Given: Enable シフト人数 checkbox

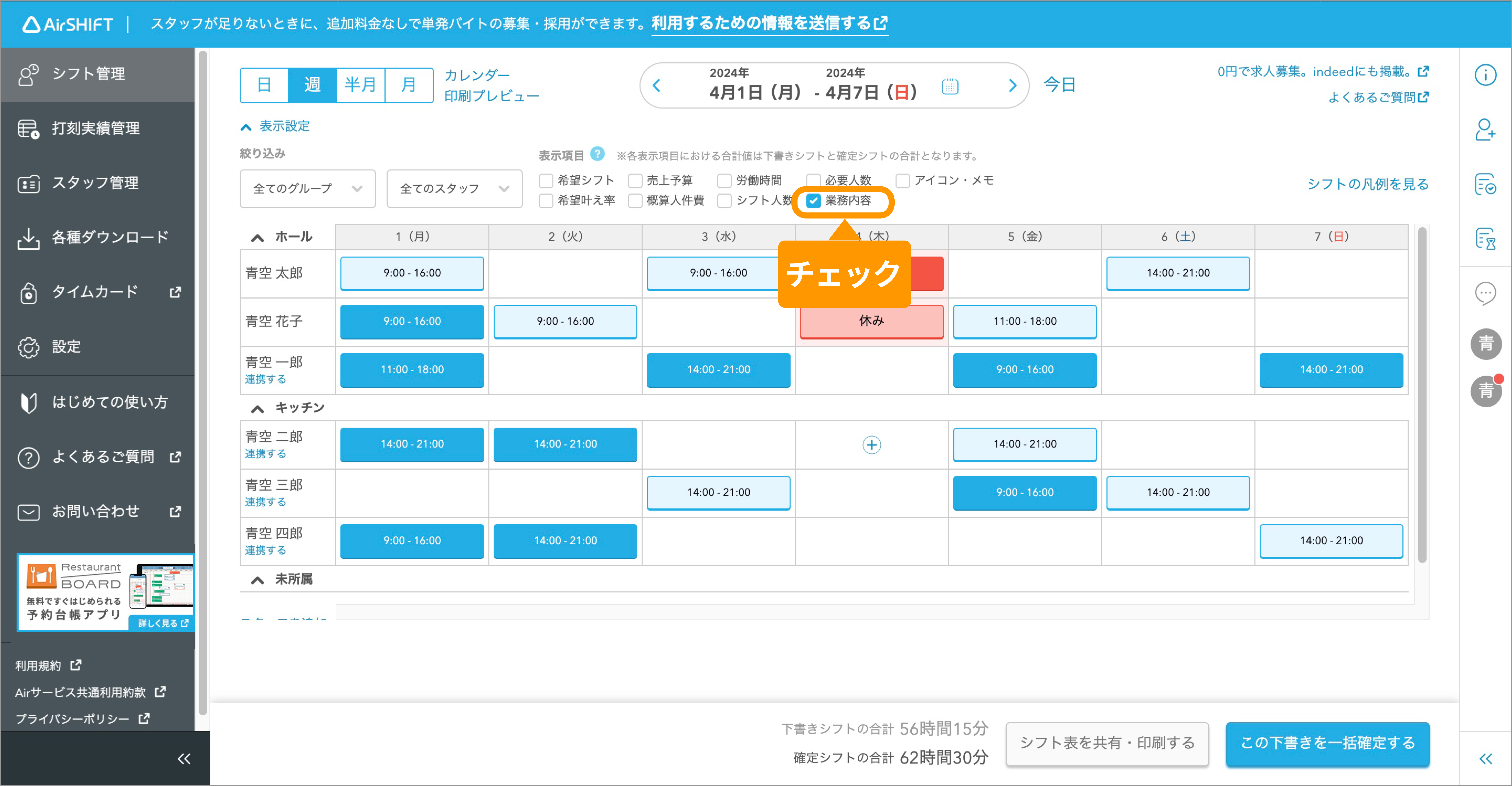Looking at the screenshot, I should click(x=724, y=201).
